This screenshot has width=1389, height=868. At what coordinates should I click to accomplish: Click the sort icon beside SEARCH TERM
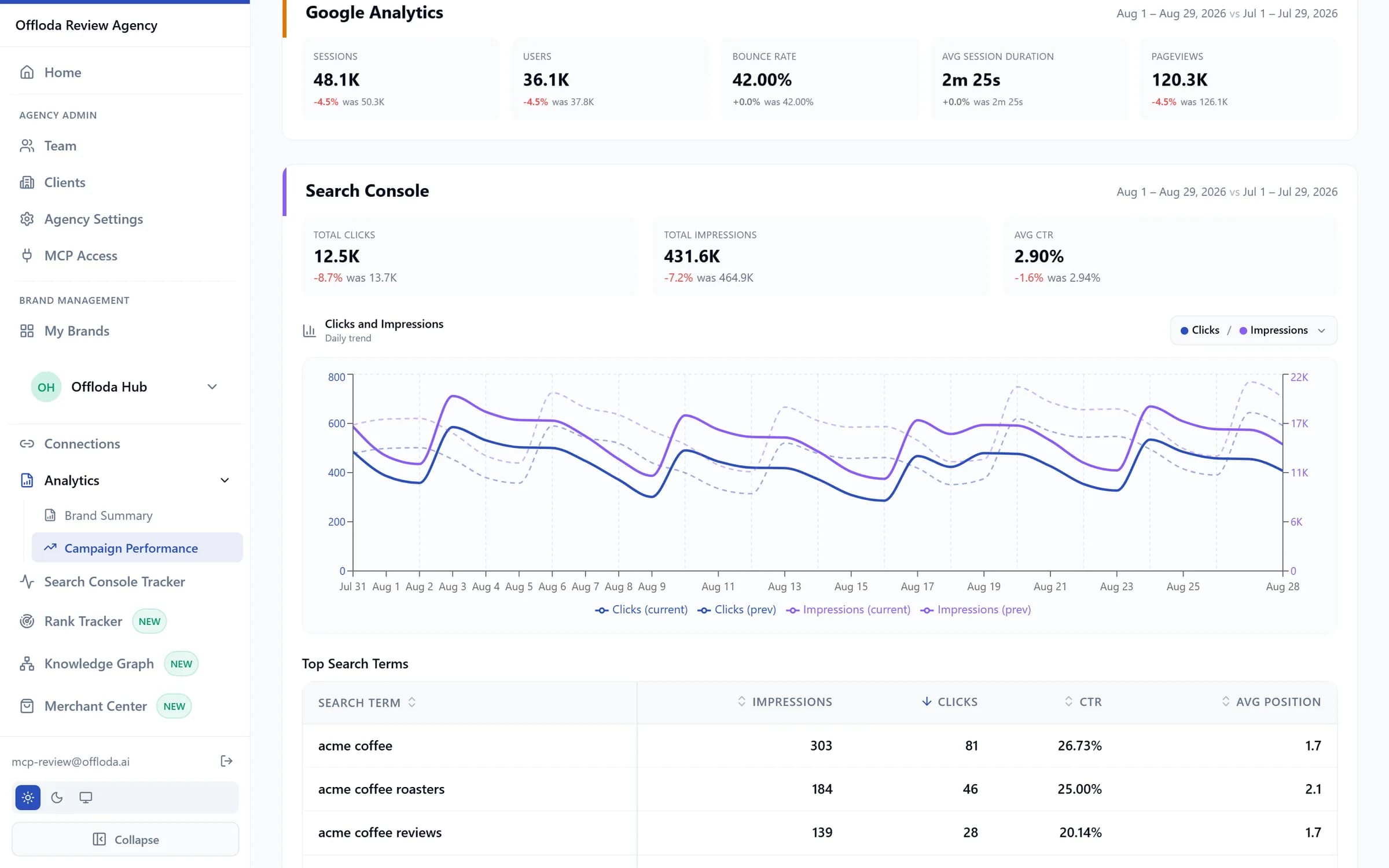coord(411,702)
